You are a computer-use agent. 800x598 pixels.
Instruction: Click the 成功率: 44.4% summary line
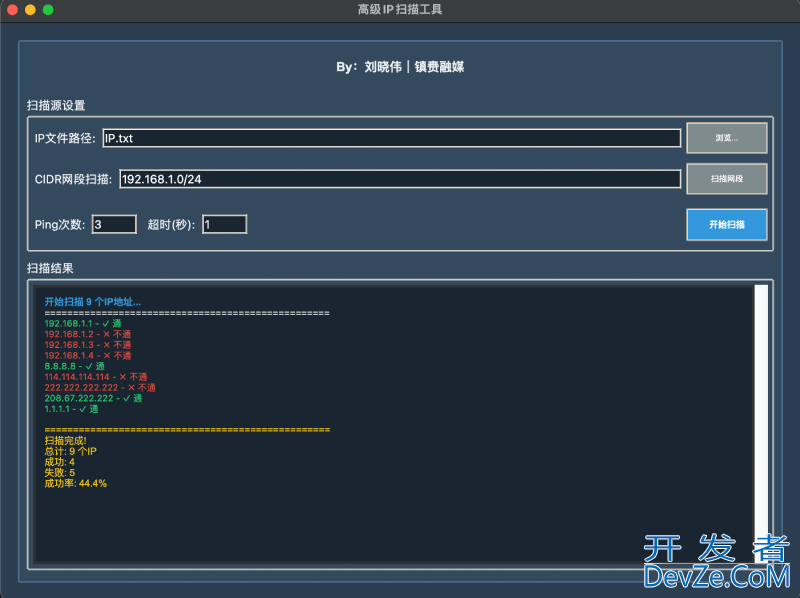pyautogui.click(x=76, y=484)
